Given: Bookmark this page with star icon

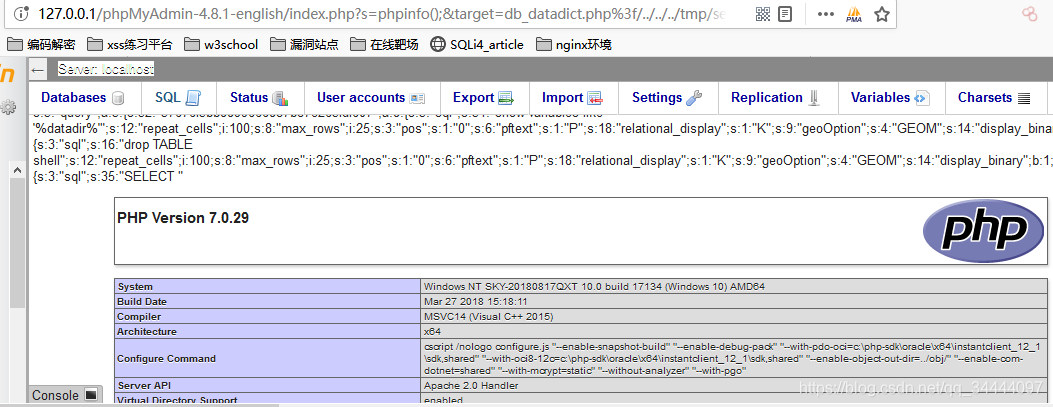Looking at the screenshot, I should (882, 14).
